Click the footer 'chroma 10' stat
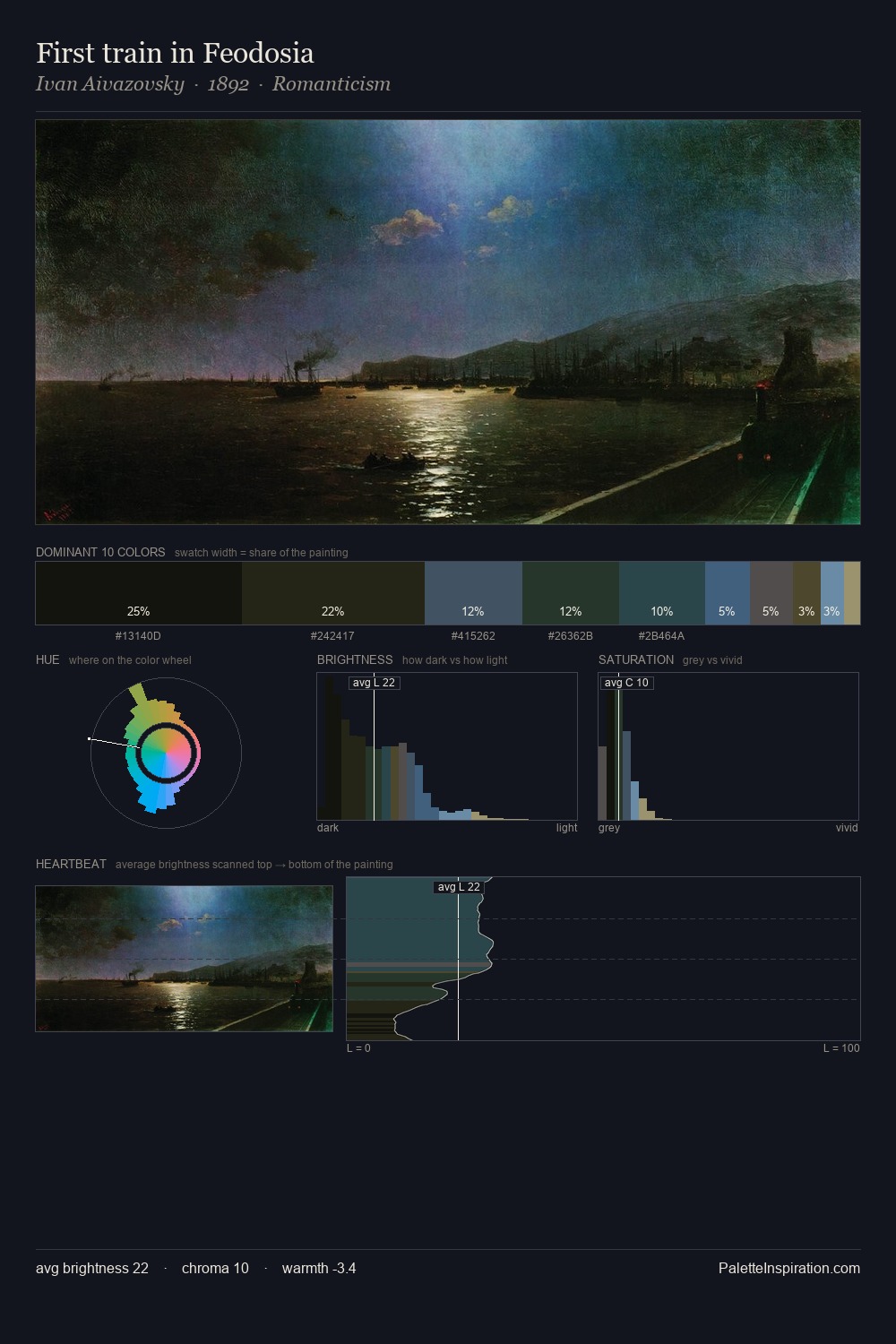Viewport: 896px width, 1344px height. (215, 1269)
